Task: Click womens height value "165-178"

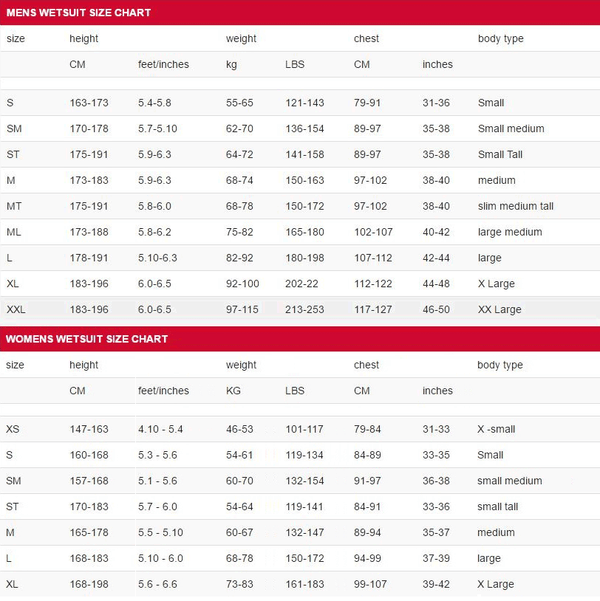Action: pyautogui.click(x=89, y=533)
